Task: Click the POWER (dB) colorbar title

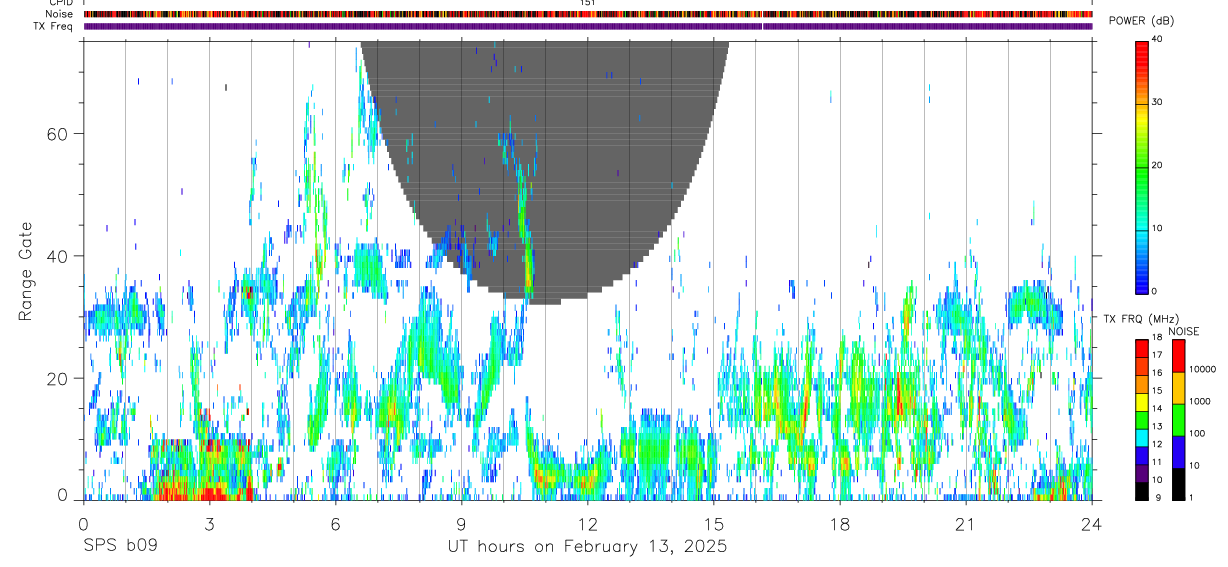Action: [x=1141, y=21]
